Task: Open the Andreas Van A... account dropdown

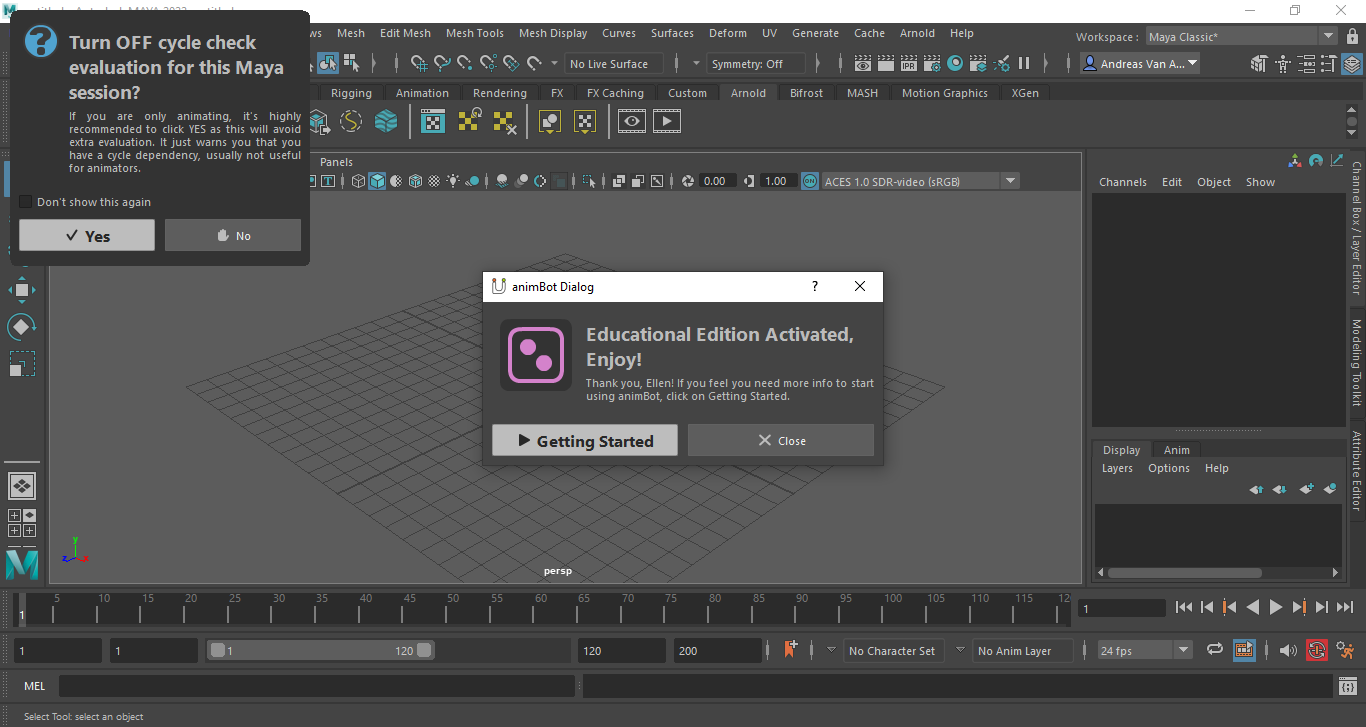Action: tap(1140, 64)
